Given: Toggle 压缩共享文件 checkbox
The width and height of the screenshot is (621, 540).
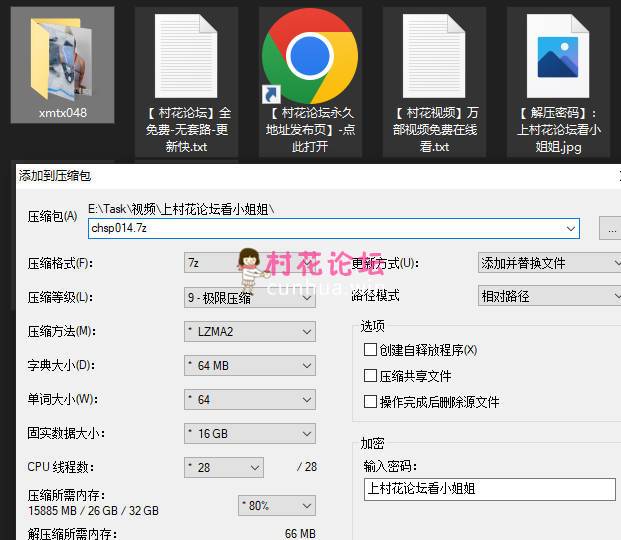Looking at the screenshot, I should 371,376.
